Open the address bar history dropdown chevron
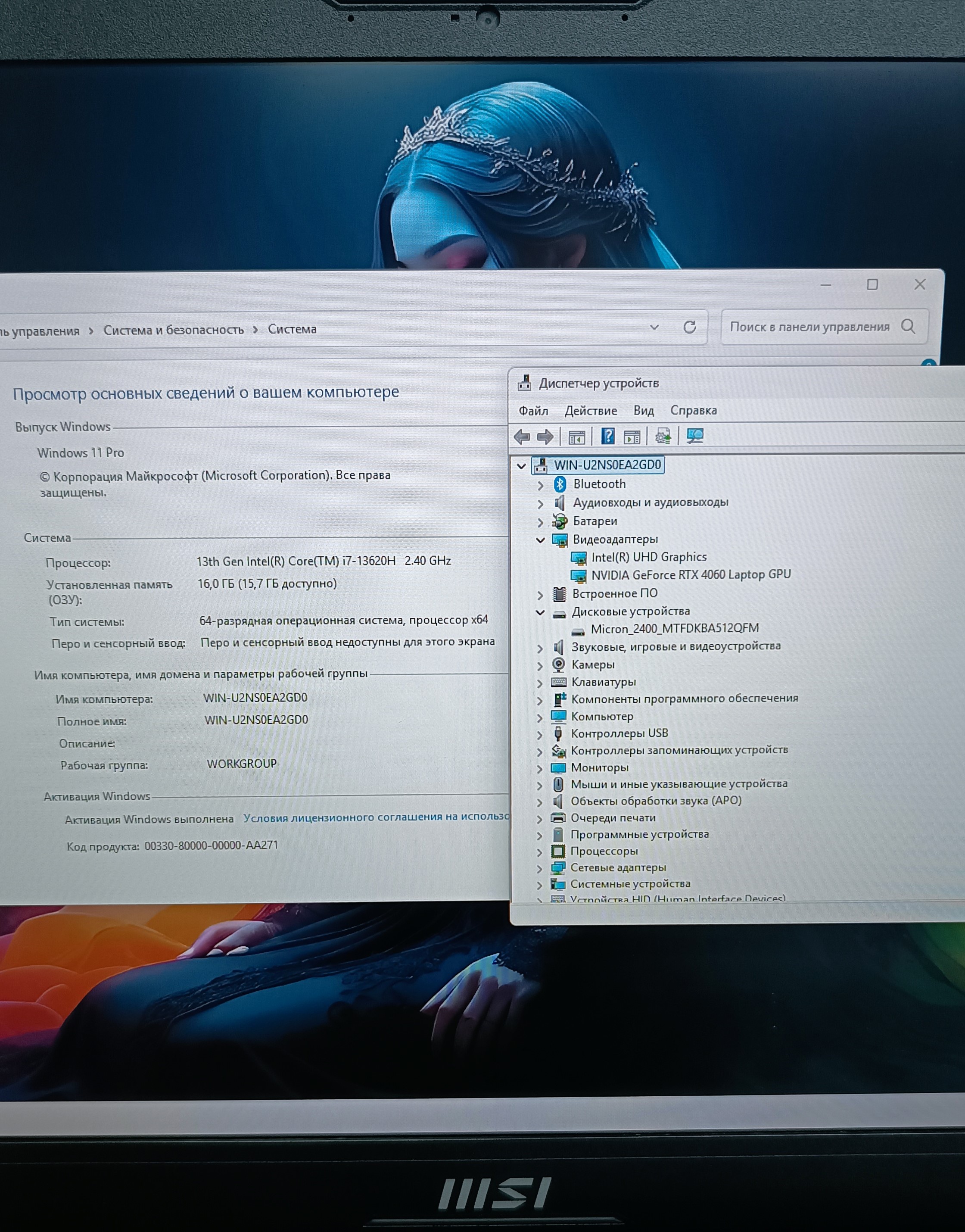 coord(654,327)
